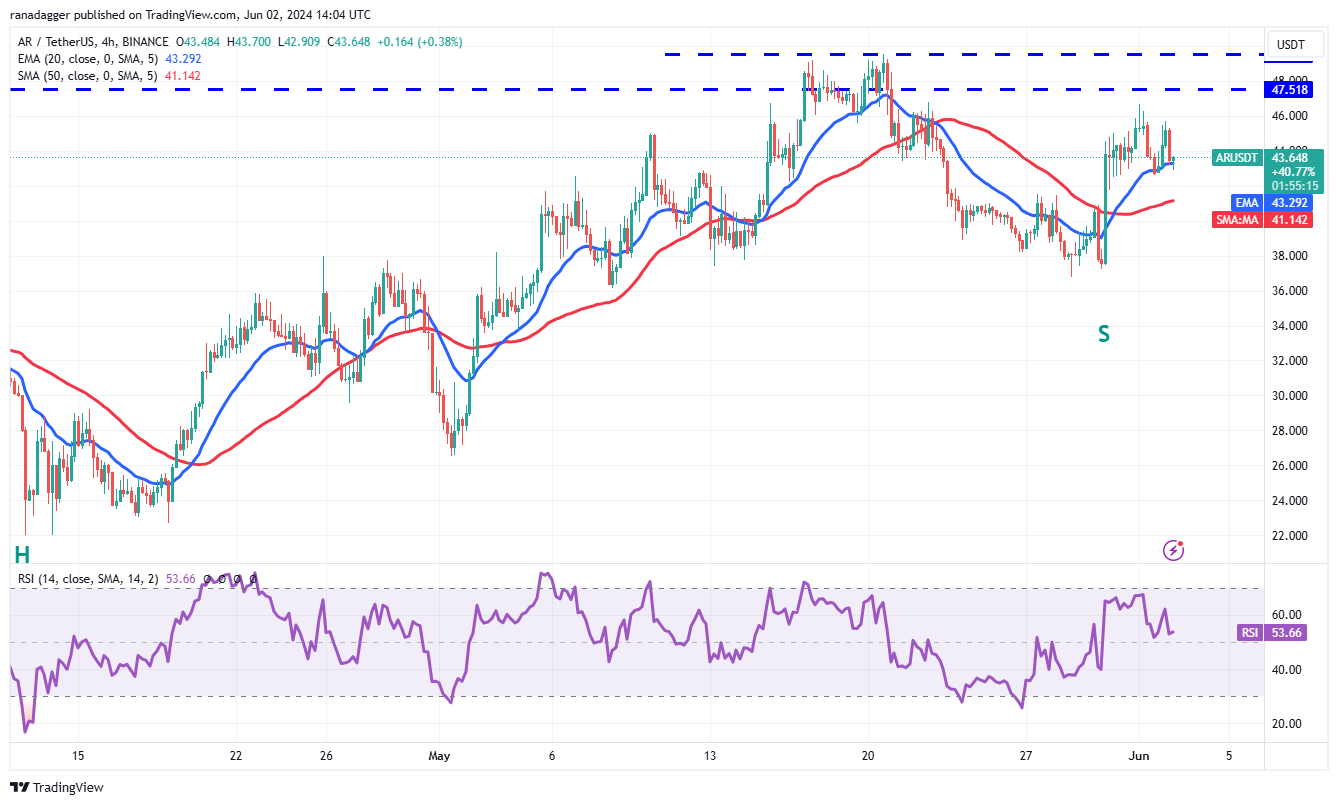This screenshot has height=805, width=1338.
Task: Open the USDT currency selector
Action: (x=1291, y=44)
